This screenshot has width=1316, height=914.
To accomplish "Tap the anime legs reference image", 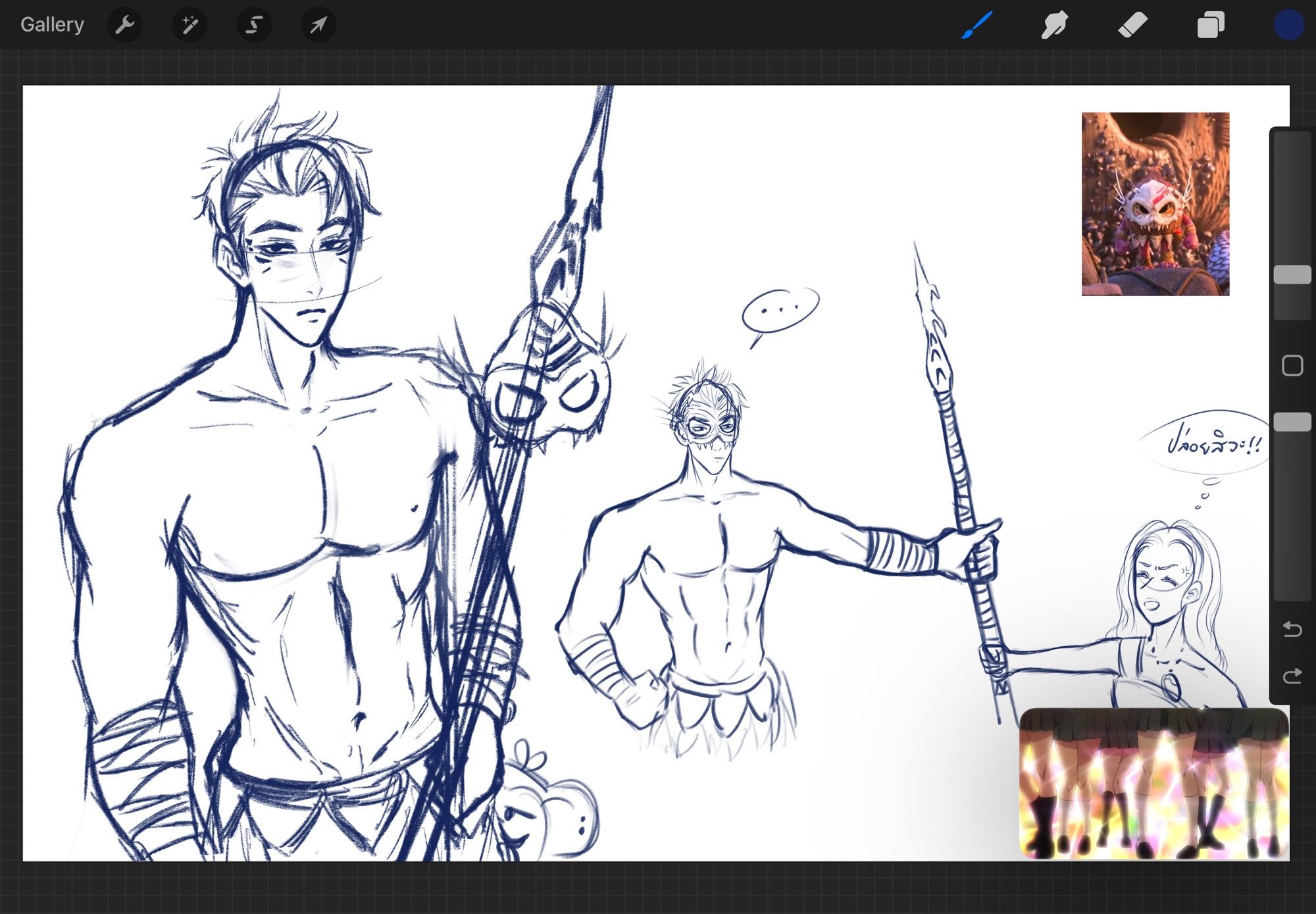I will pyautogui.click(x=1153, y=784).
